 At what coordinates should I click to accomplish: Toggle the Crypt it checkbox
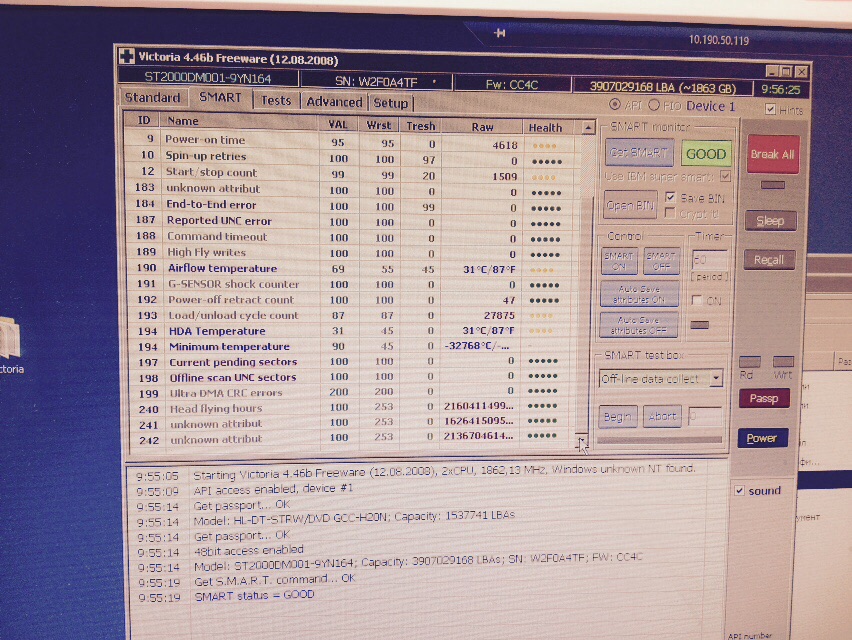click(x=670, y=214)
